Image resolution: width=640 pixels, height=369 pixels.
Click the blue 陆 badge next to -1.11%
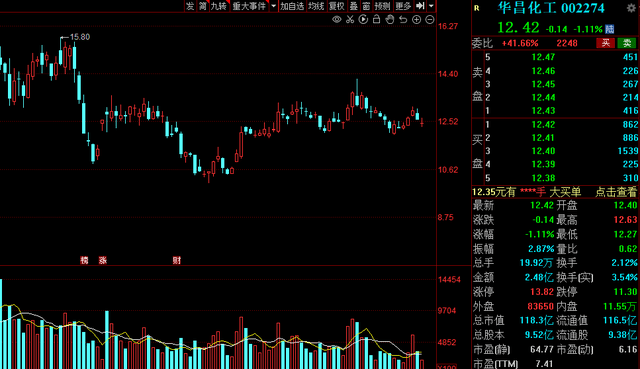coord(610,29)
